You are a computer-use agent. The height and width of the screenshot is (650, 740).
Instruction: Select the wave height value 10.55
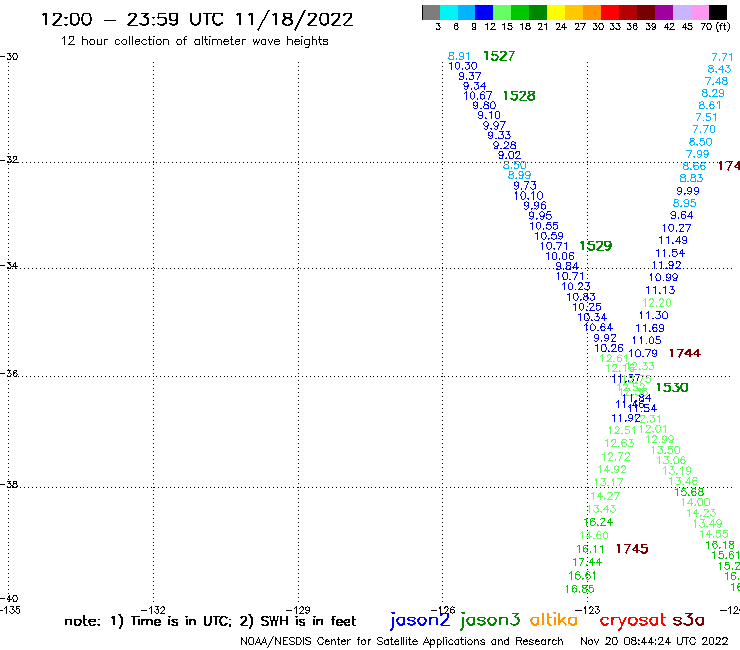pos(544,226)
